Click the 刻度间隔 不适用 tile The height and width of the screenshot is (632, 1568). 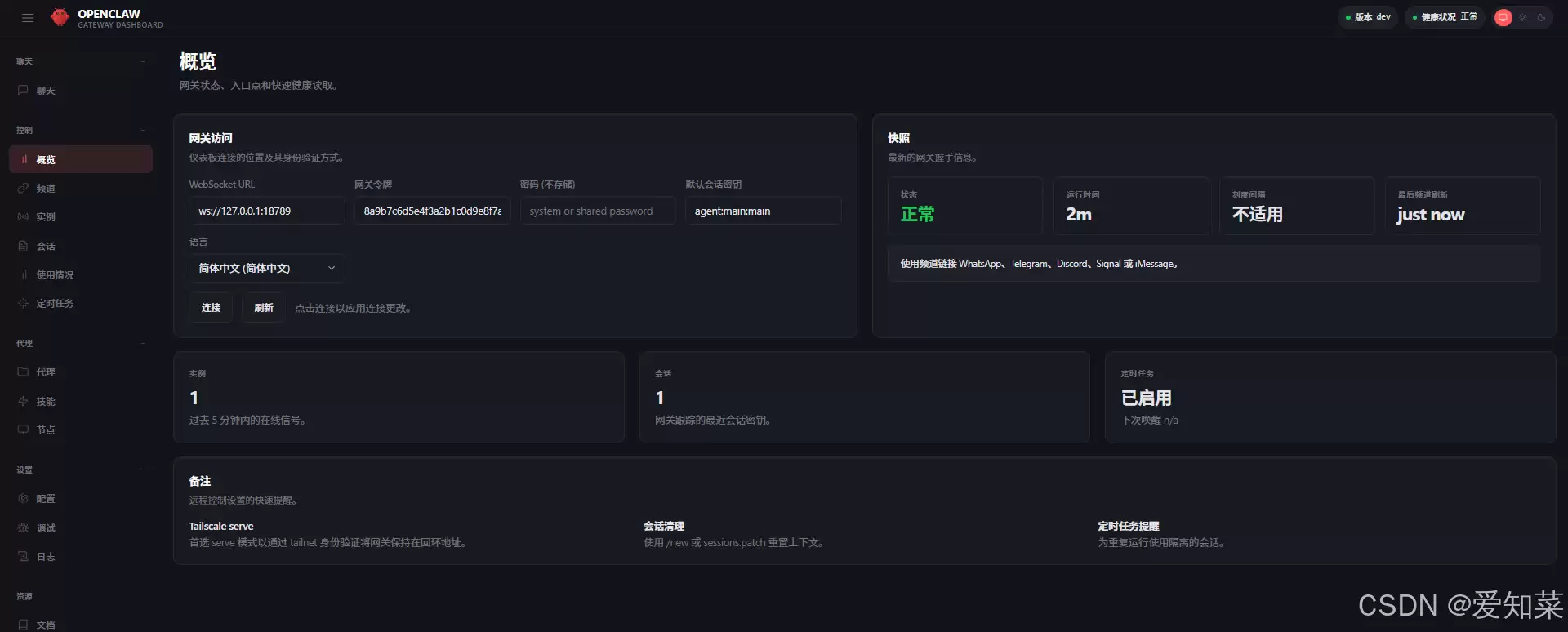(1297, 206)
